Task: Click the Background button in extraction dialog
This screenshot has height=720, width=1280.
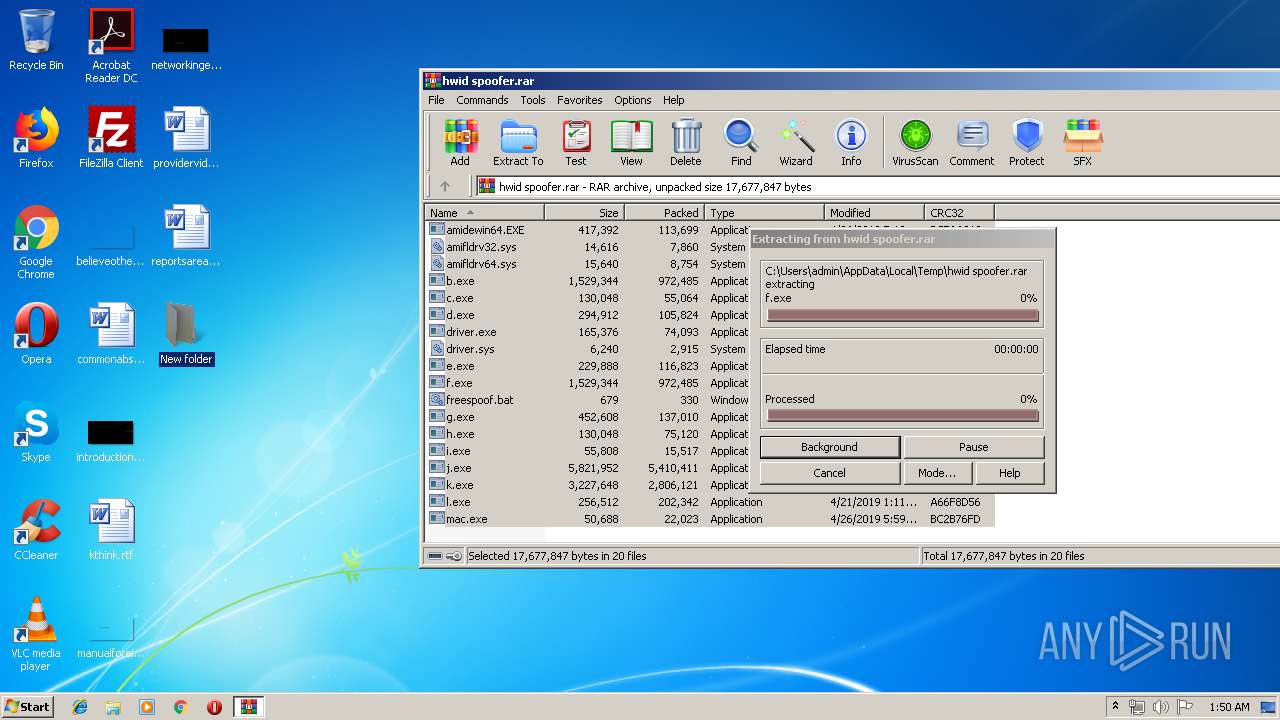Action: click(829, 447)
